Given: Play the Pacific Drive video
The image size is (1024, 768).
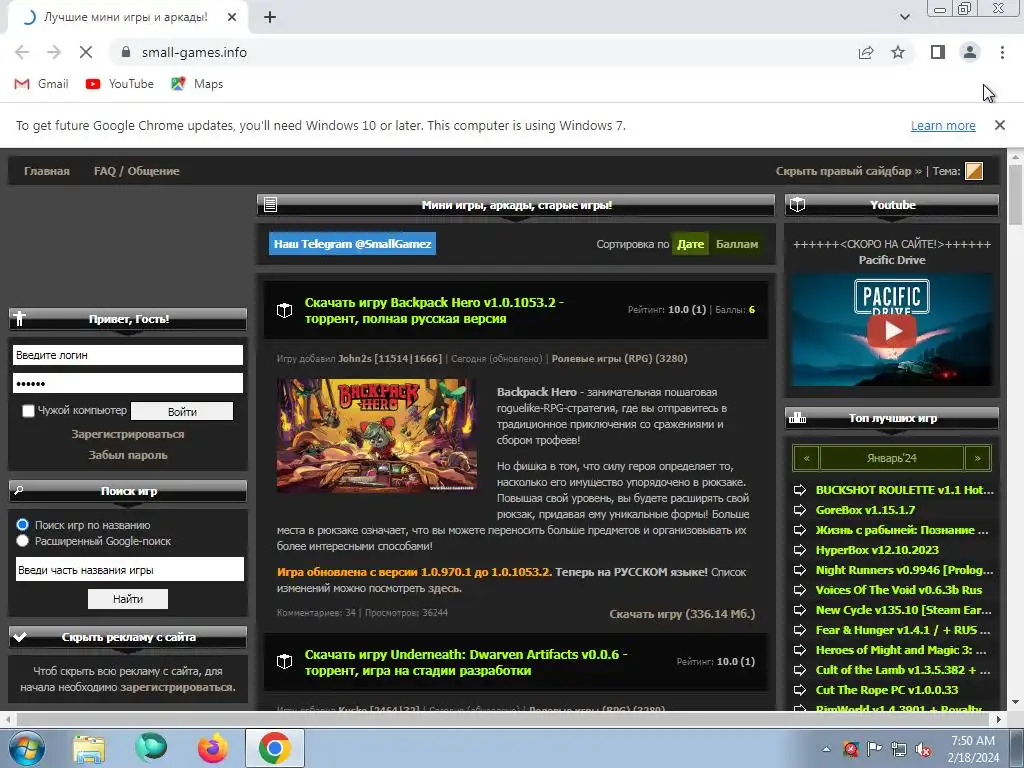Looking at the screenshot, I should tap(893, 330).
